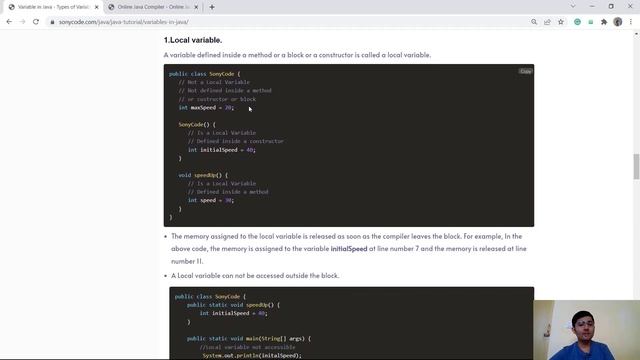Open the Chrome profile avatar

click(x=618, y=22)
